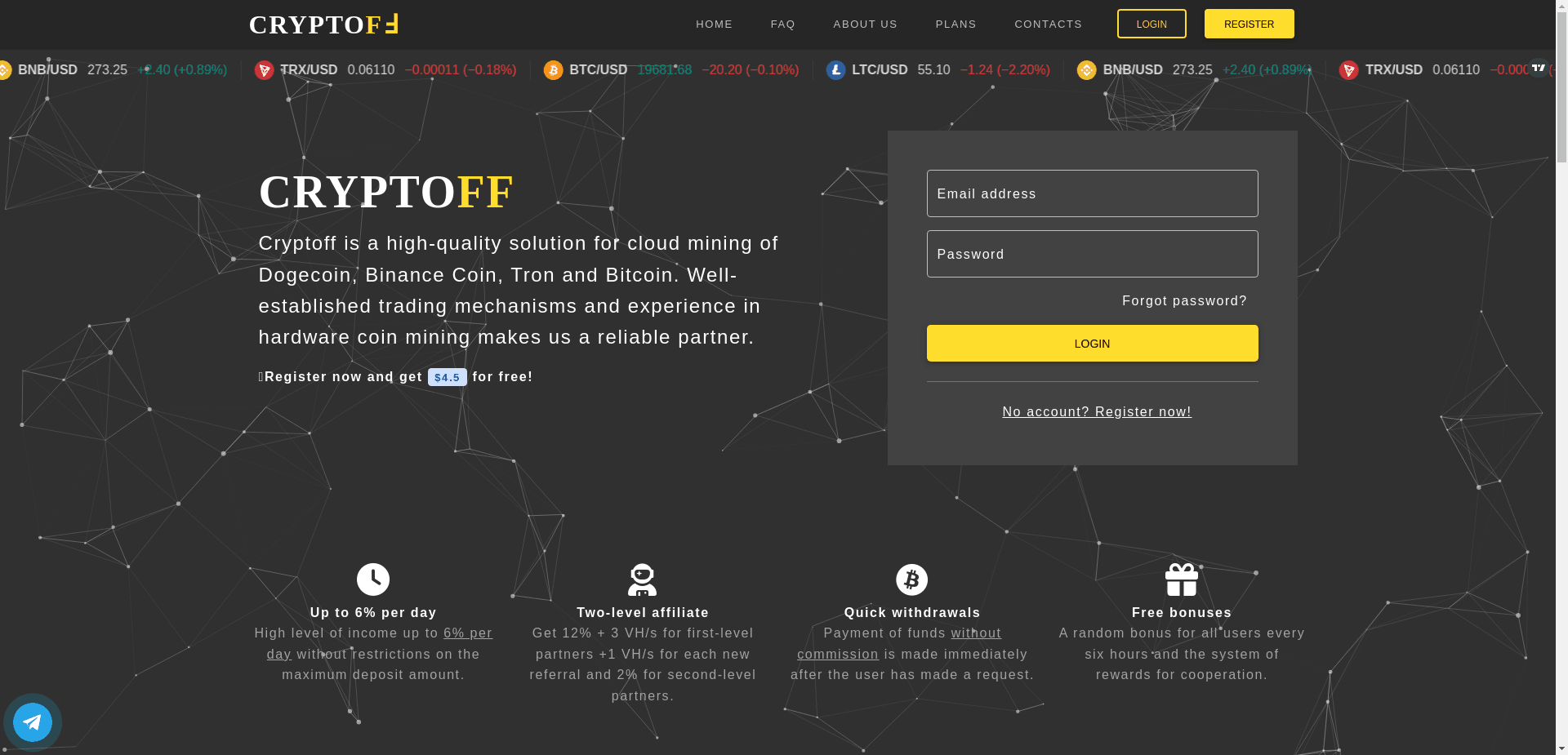This screenshot has height=755, width=1568.
Task: Click the clock icon above Up to 6% per day
Action: [373, 579]
